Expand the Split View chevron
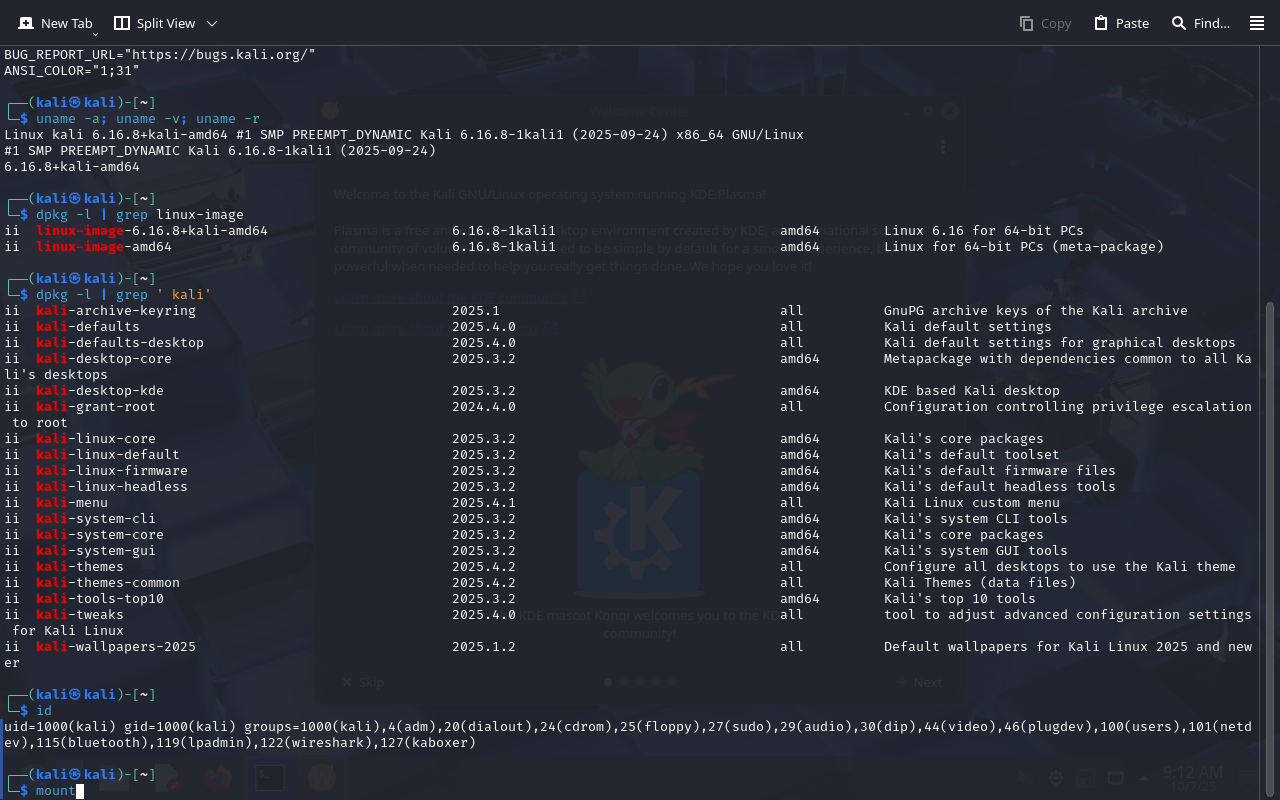 click(x=212, y=23)
